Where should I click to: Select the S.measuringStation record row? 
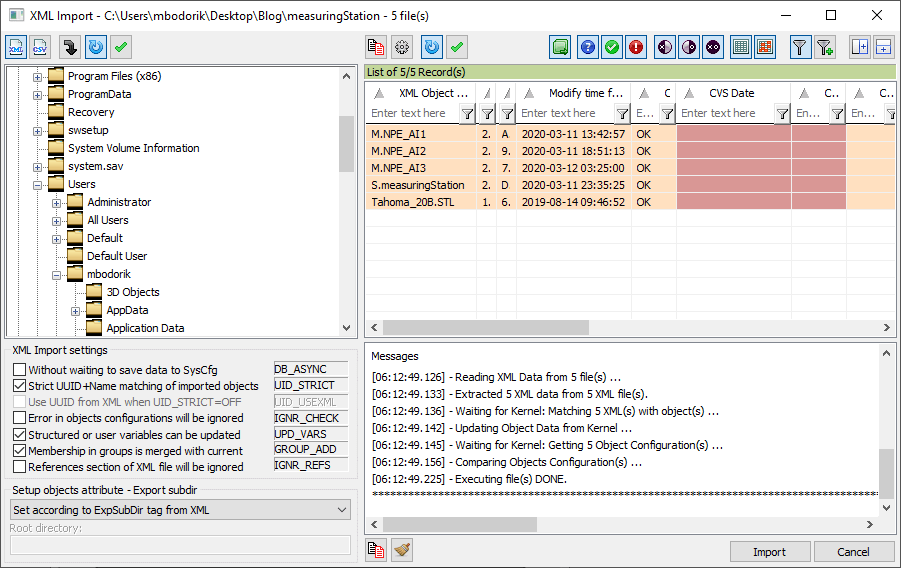point(630,185)
